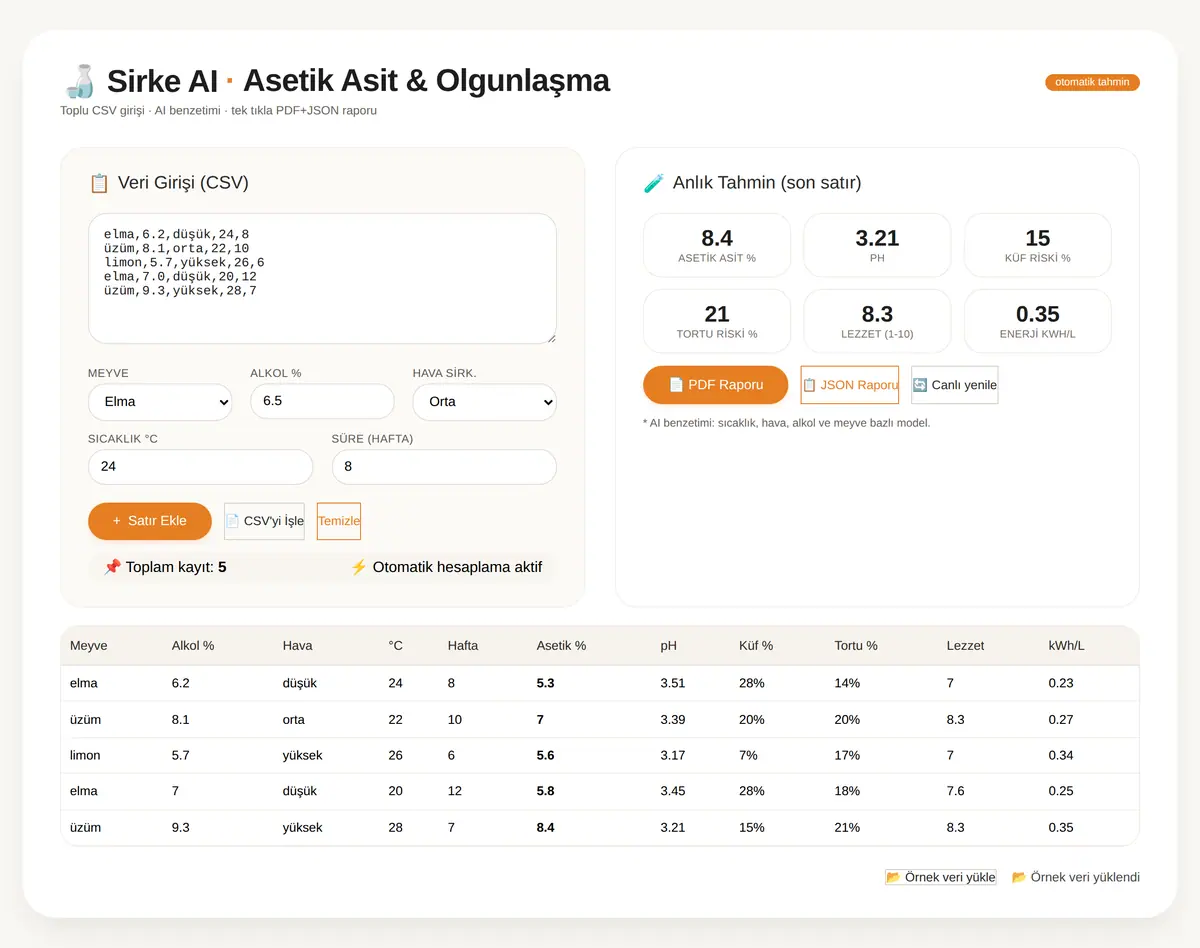The width and height of the screenshot is (1200, 948).
Task: Click pH value 3.51 in the table
Action: coord(673,683)
